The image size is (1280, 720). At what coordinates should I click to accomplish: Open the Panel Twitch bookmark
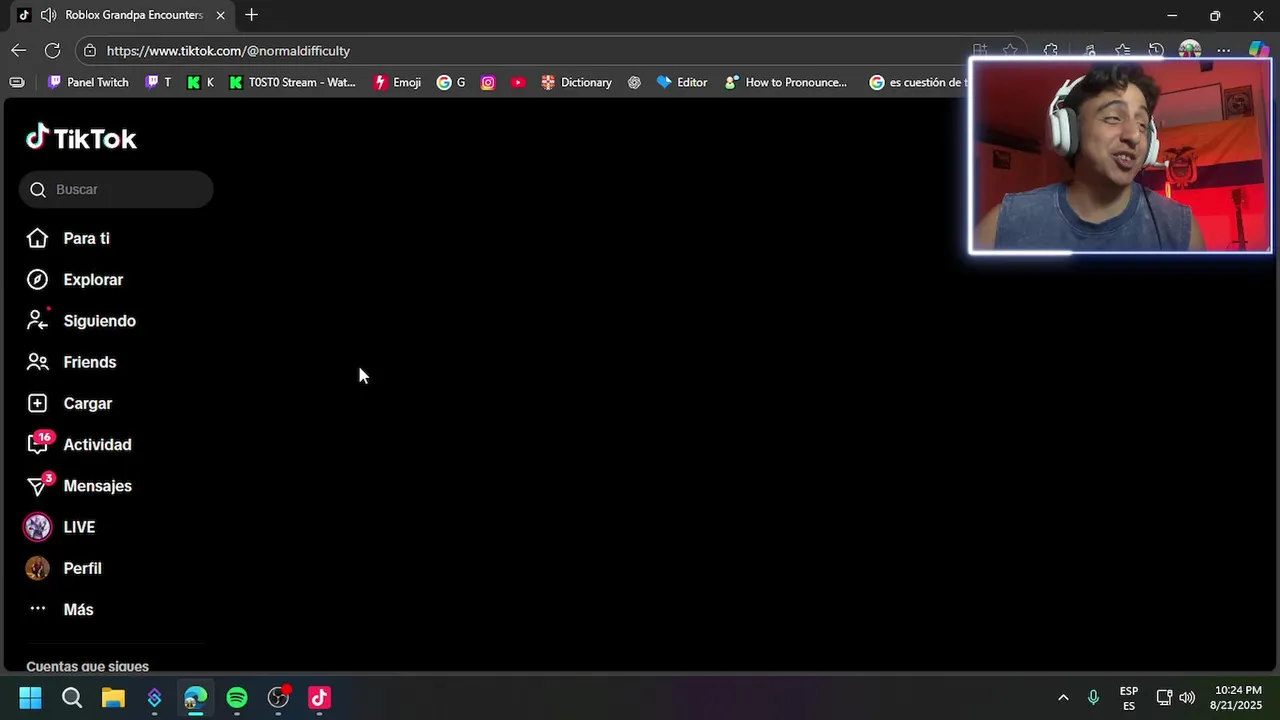pyautogui.click(x=88, y=82)
